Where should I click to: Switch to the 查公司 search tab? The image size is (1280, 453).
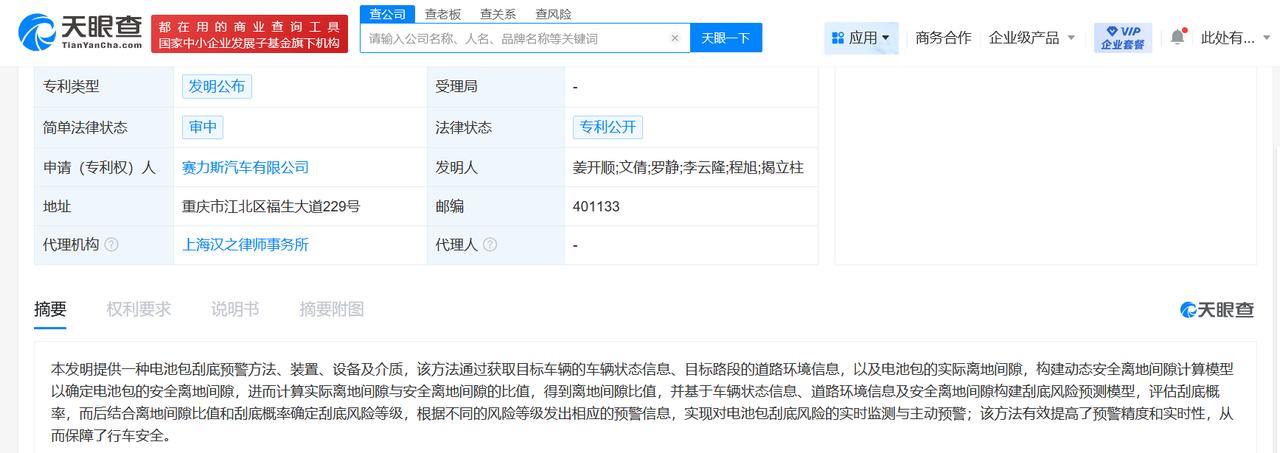click(386, 14)
